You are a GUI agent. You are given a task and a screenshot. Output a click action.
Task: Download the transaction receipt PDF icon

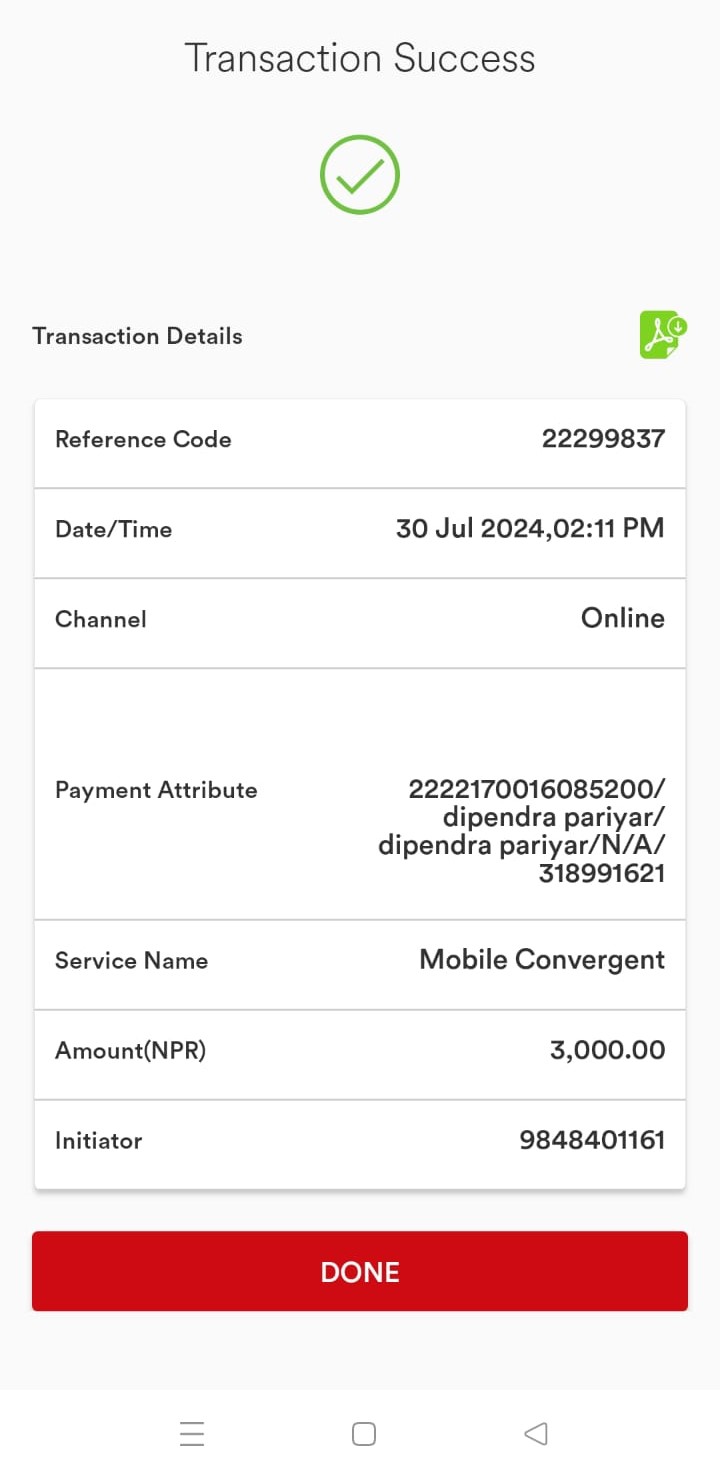[663, 335]
